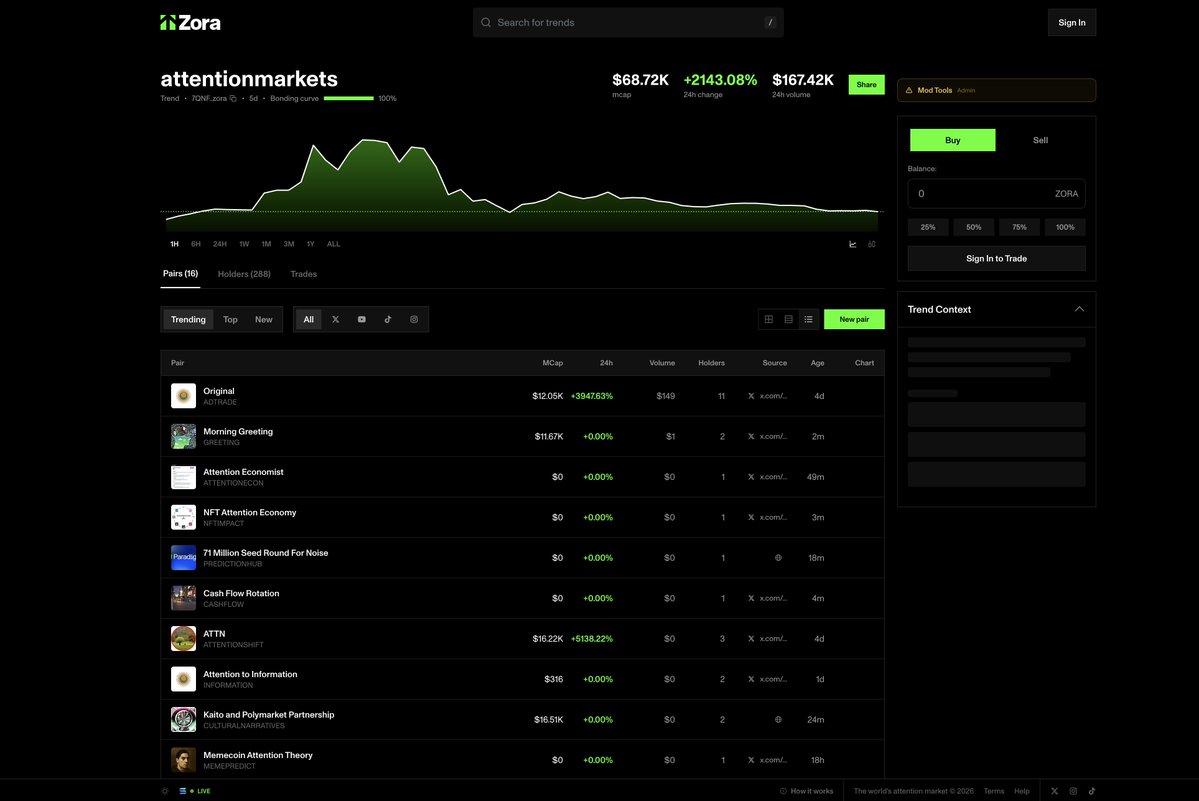Open the Trades tab

pos(304,274)
